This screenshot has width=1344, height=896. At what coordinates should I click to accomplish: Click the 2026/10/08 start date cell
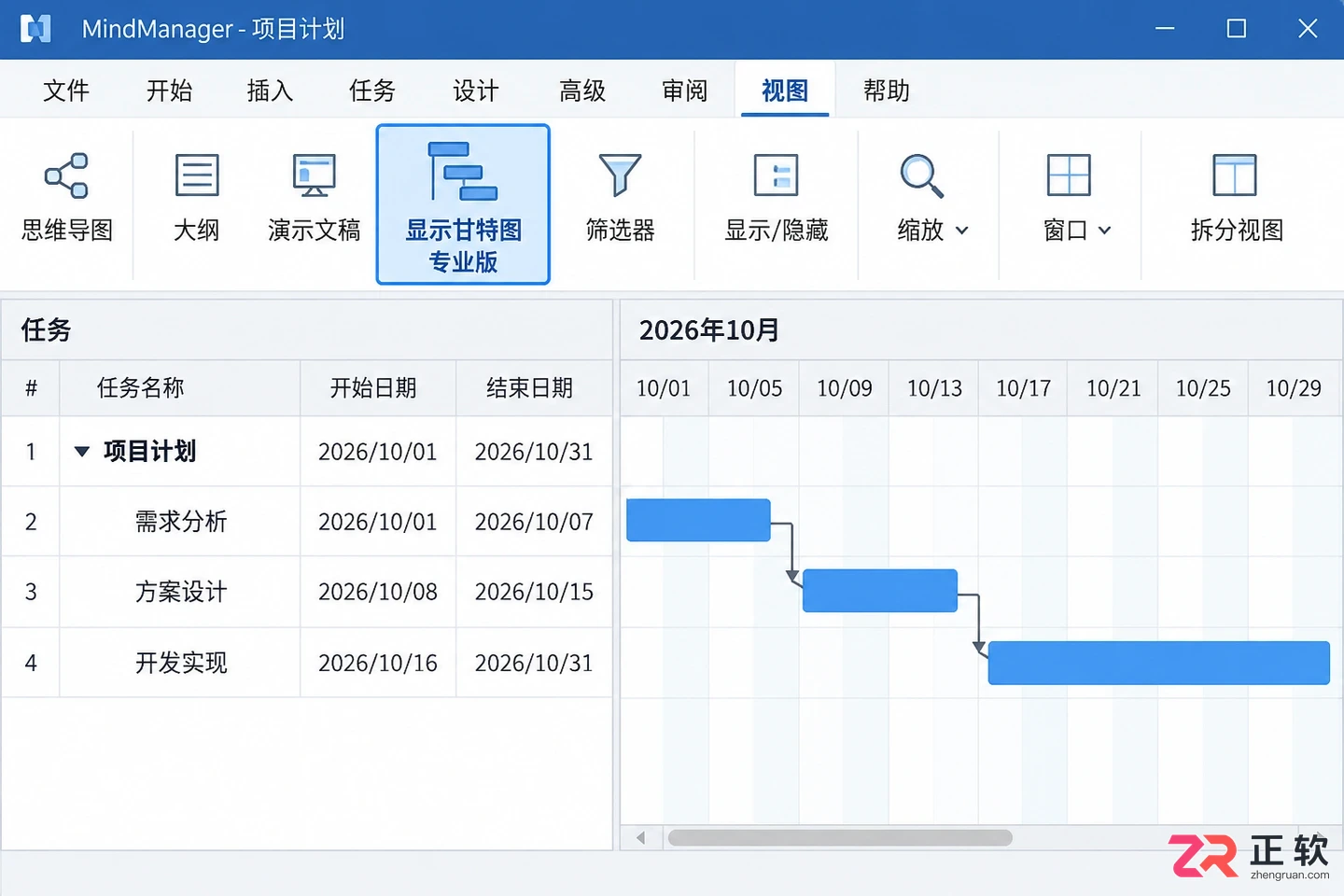(378, 592)
